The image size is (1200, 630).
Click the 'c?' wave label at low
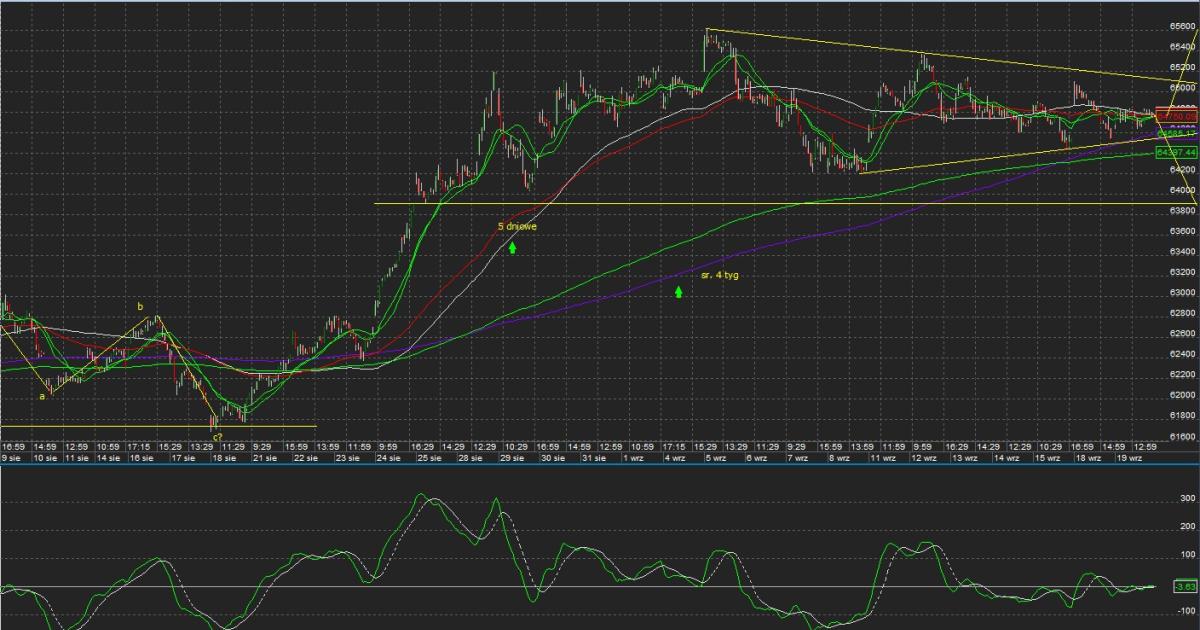pyautogui.click(x=216, y=438)
